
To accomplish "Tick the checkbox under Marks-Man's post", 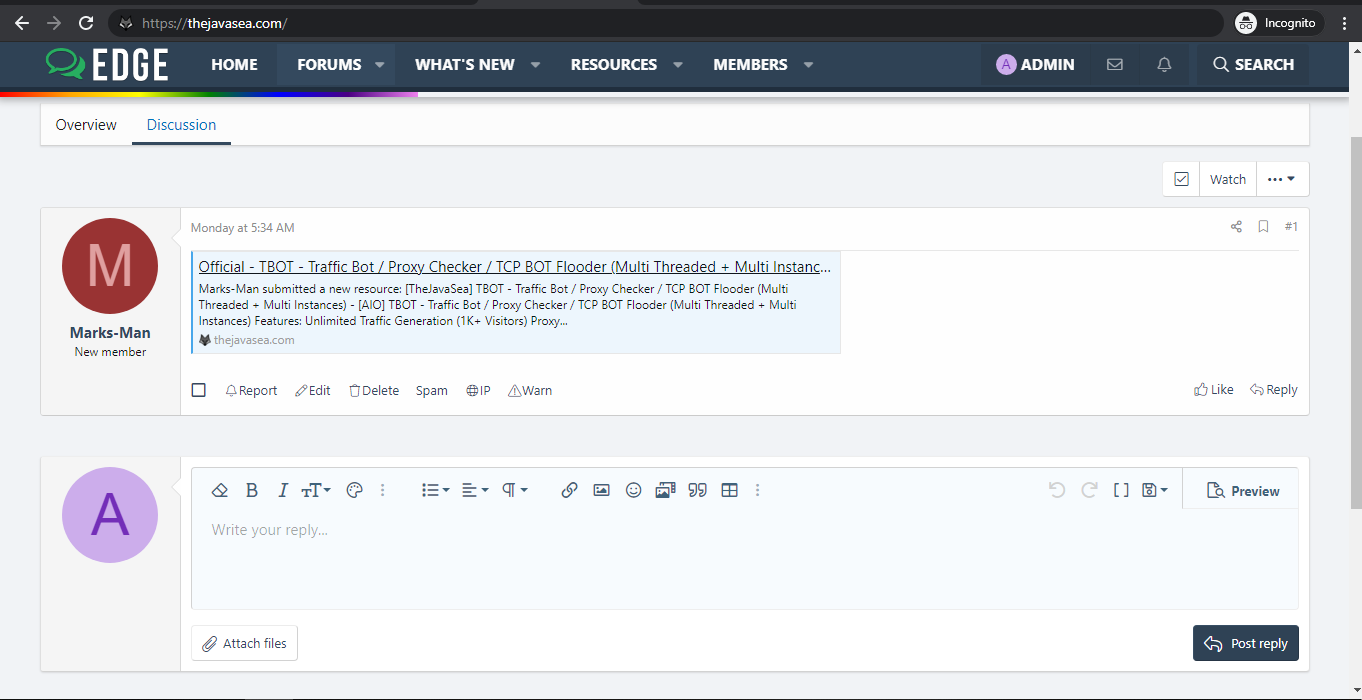I will (199, 390).
